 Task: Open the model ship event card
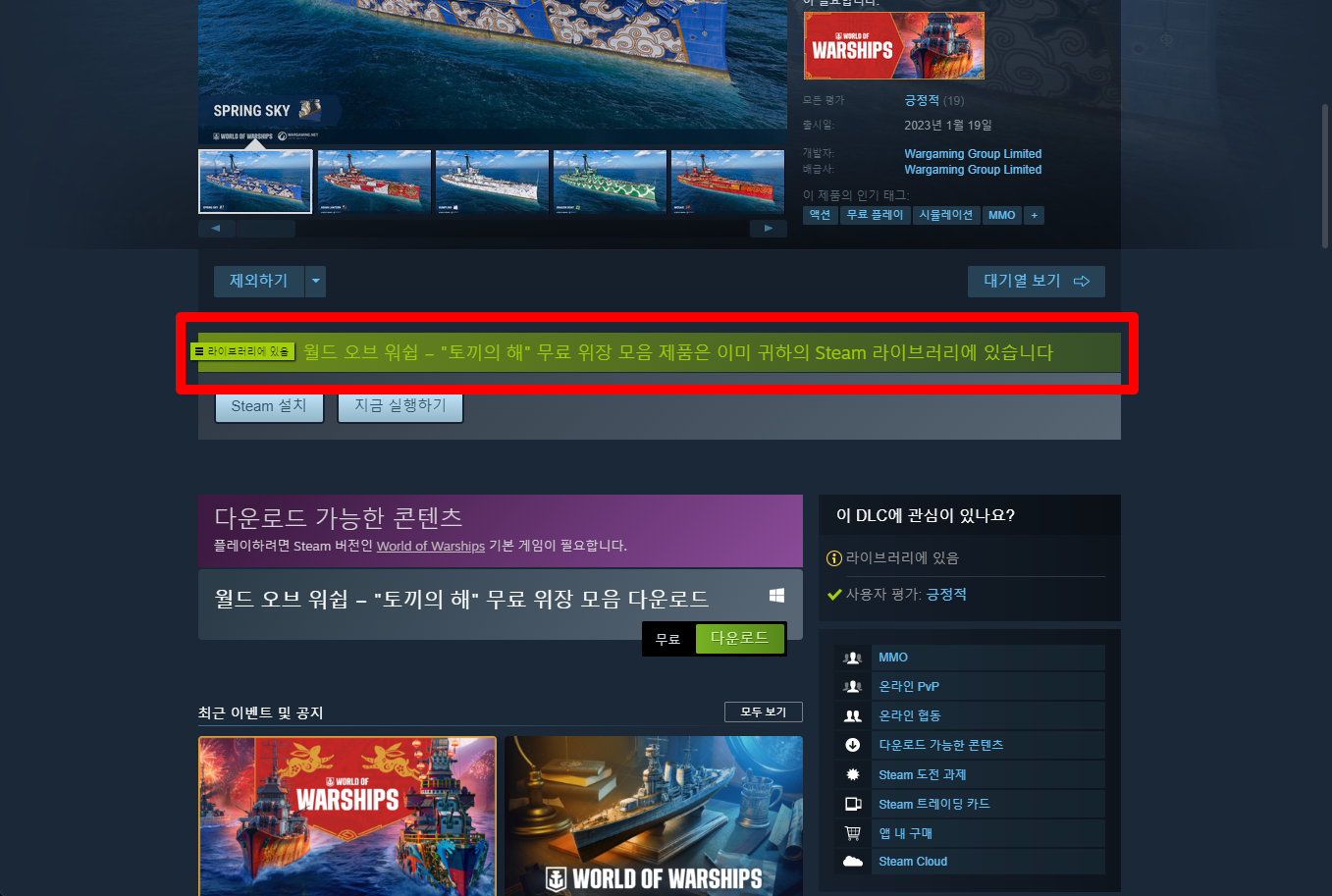(654, 816)
